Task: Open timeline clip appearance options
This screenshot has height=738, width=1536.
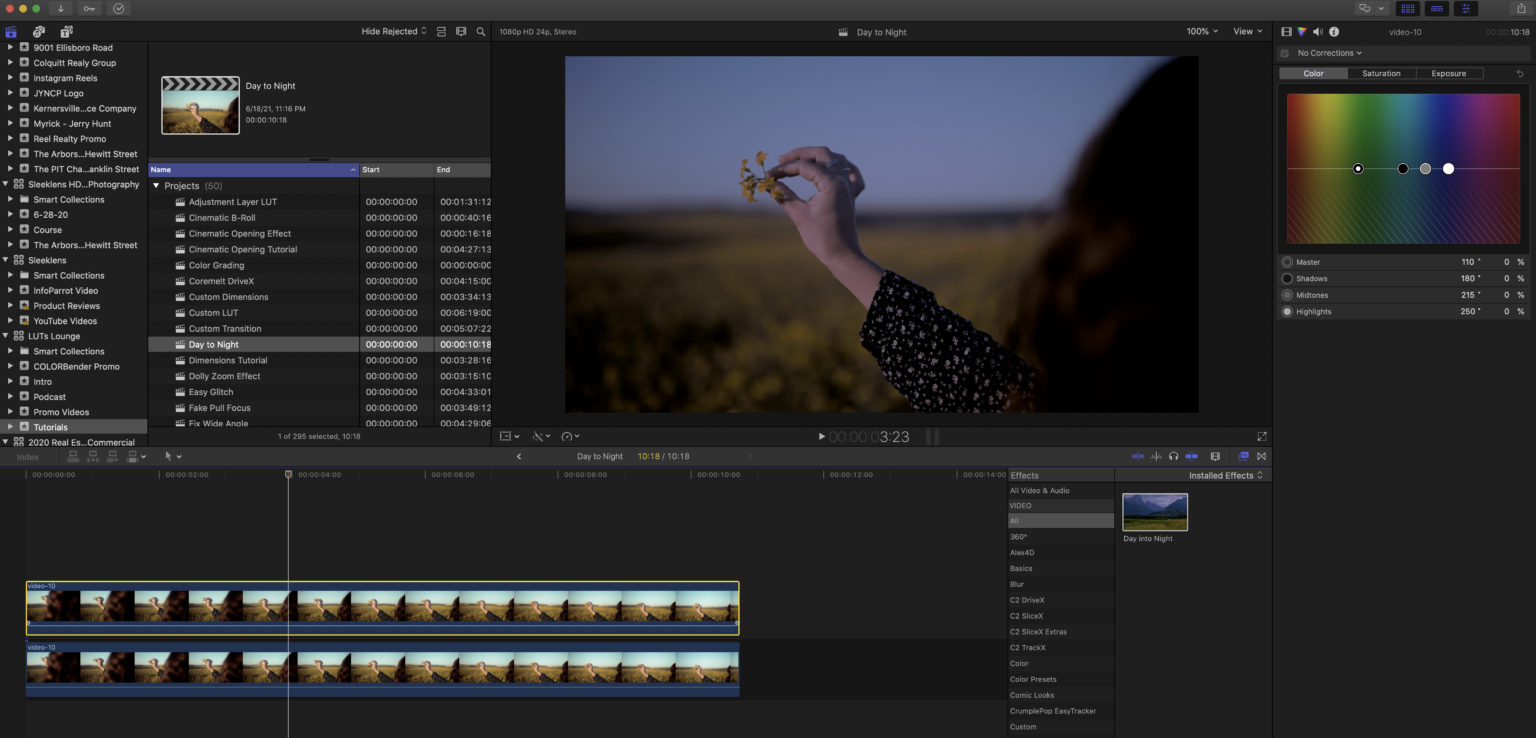Action: [1215, 456]
